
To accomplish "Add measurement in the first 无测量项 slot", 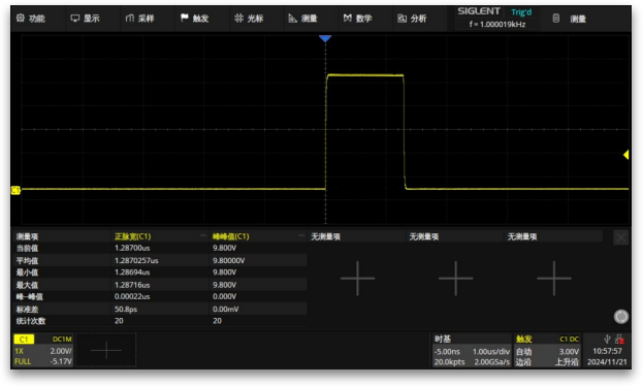I will pyautogui.click(x=357, y=278).
